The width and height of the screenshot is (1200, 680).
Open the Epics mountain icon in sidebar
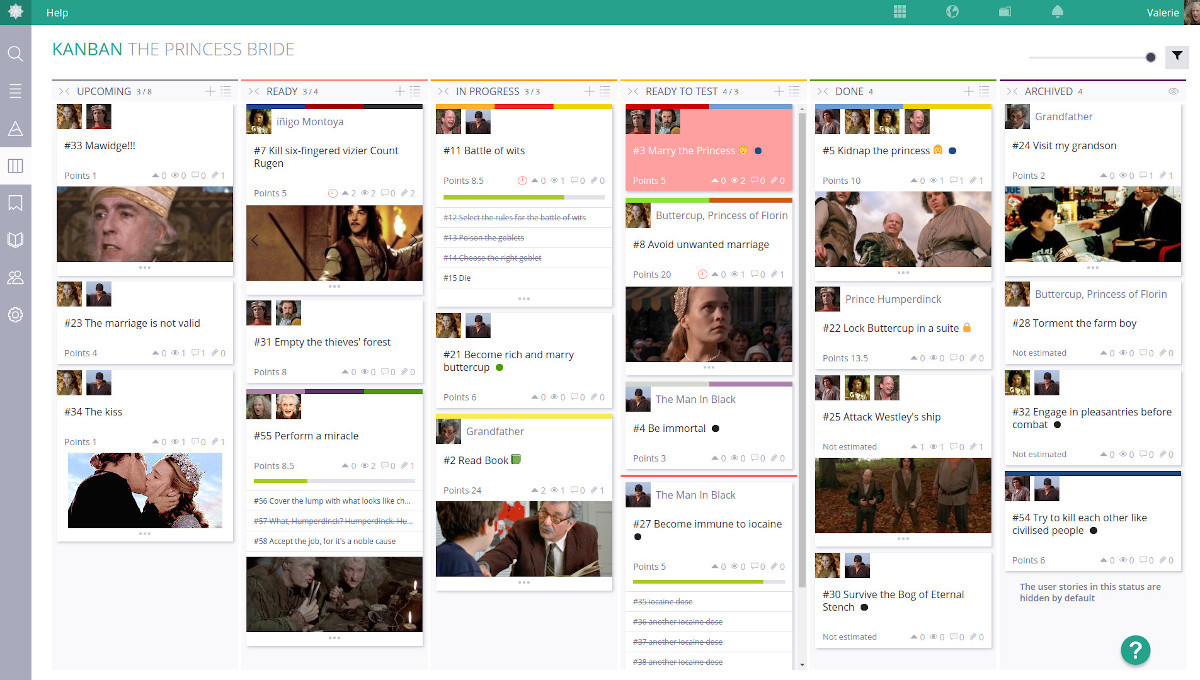coord(15,128)
